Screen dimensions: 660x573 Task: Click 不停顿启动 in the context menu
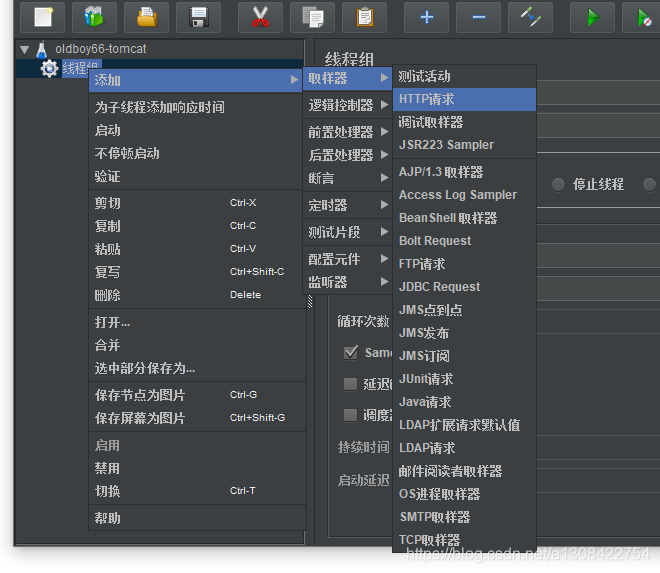point(197,153)
